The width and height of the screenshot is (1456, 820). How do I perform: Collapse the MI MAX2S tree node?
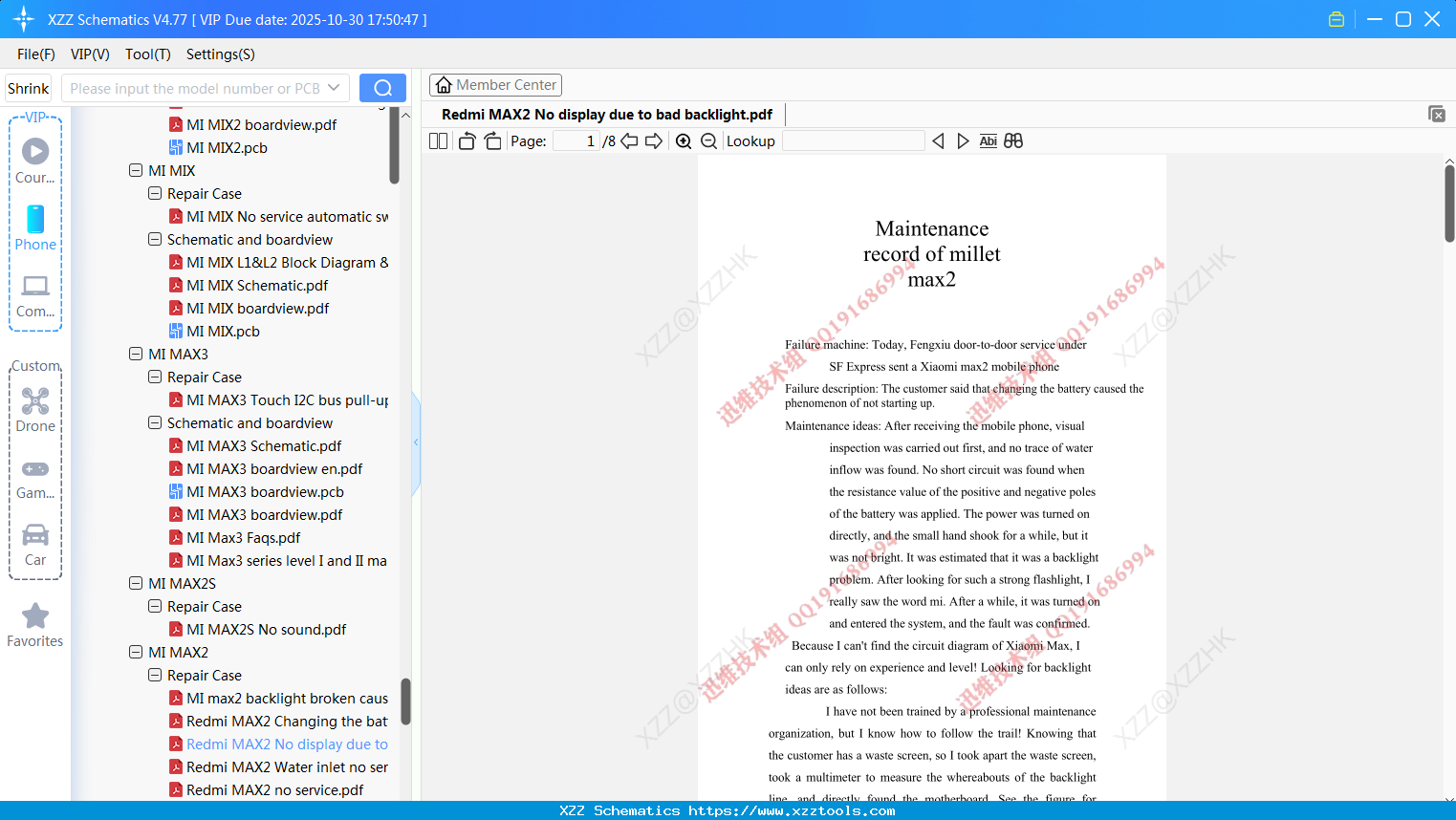136,584
